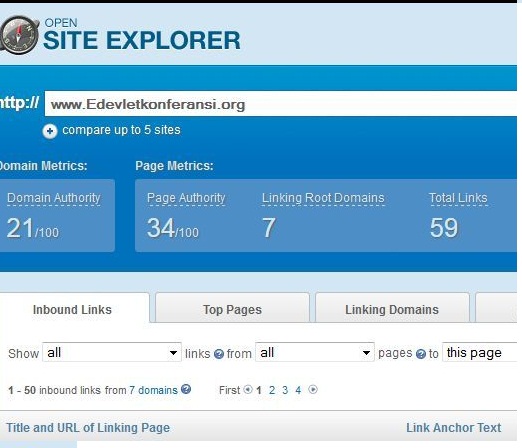Go to results page 3
522x448 pixels.
[x=285, y=390]
